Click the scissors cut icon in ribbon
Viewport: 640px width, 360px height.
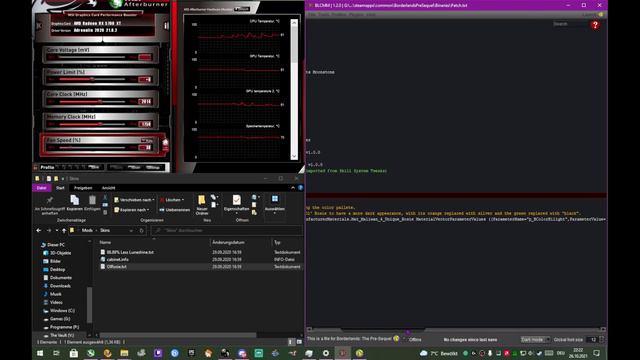click(x=105, y=197)
